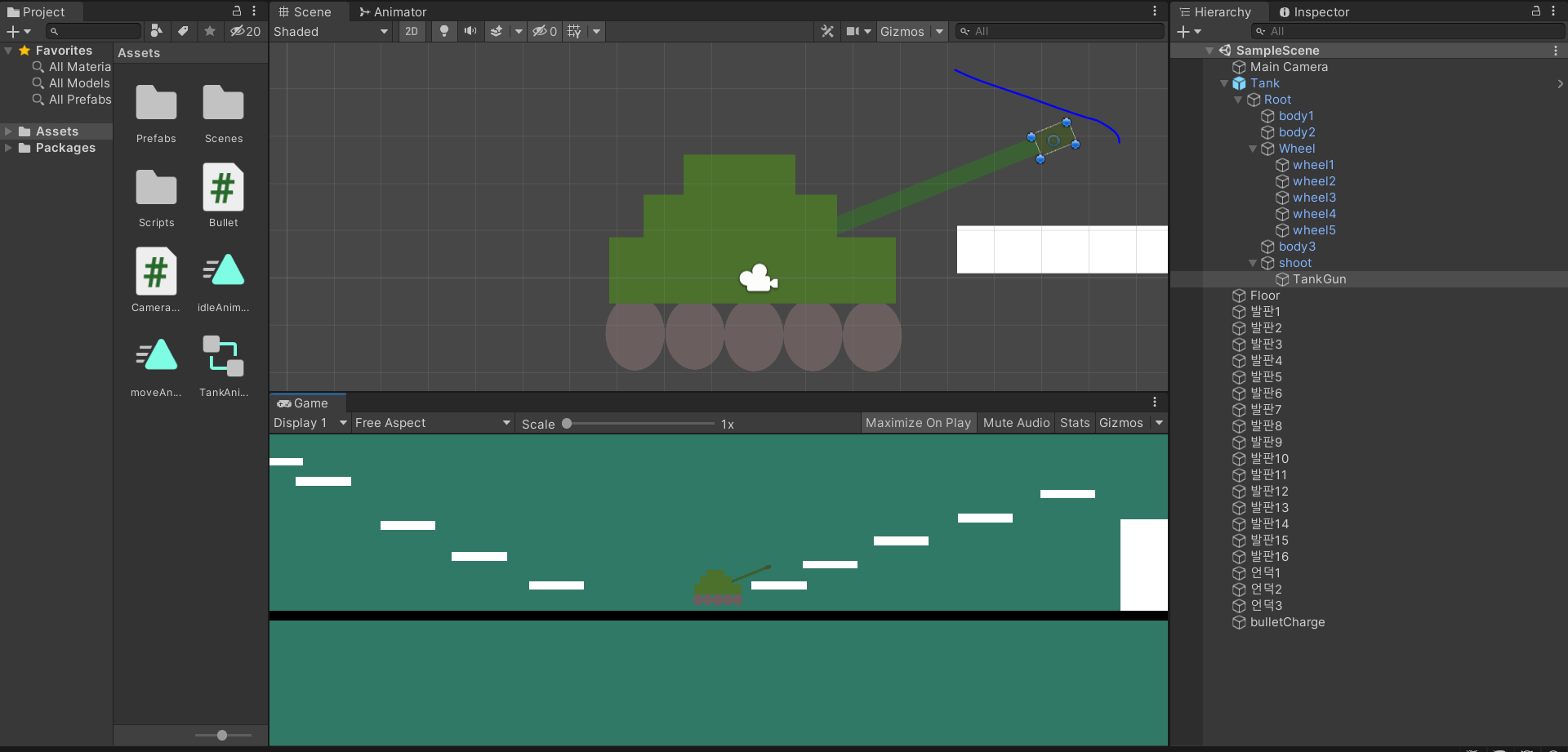Open the hidden objects count indicator
The height and width of the screenshot is (752, 1568).
coord(543,31)
